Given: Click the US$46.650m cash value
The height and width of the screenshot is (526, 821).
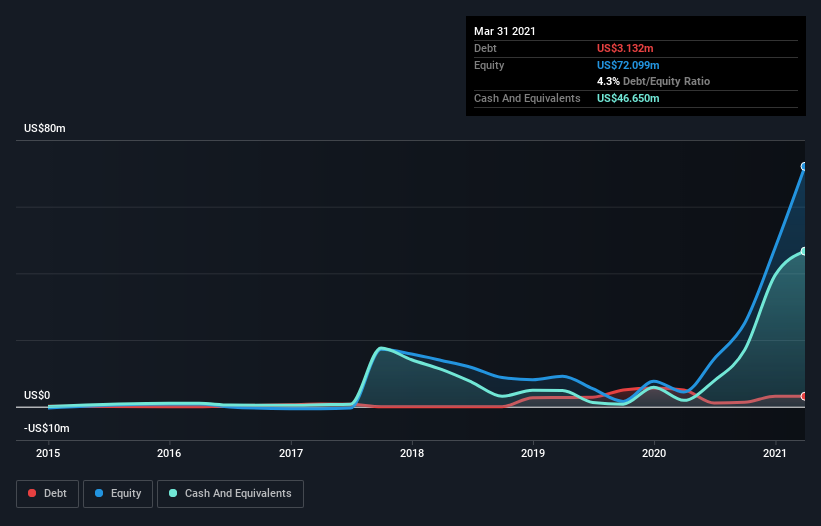Looking at the screenshot, I should click(628, 98).
